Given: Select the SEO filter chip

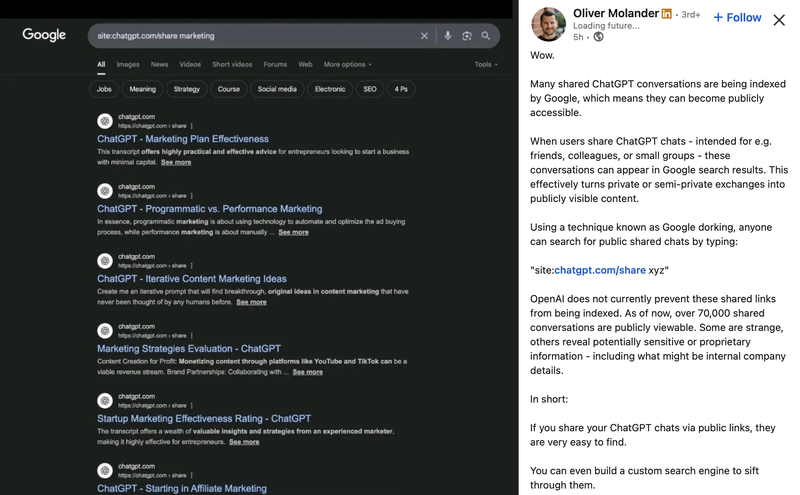Looking at the screenshot, I should 370,89.
